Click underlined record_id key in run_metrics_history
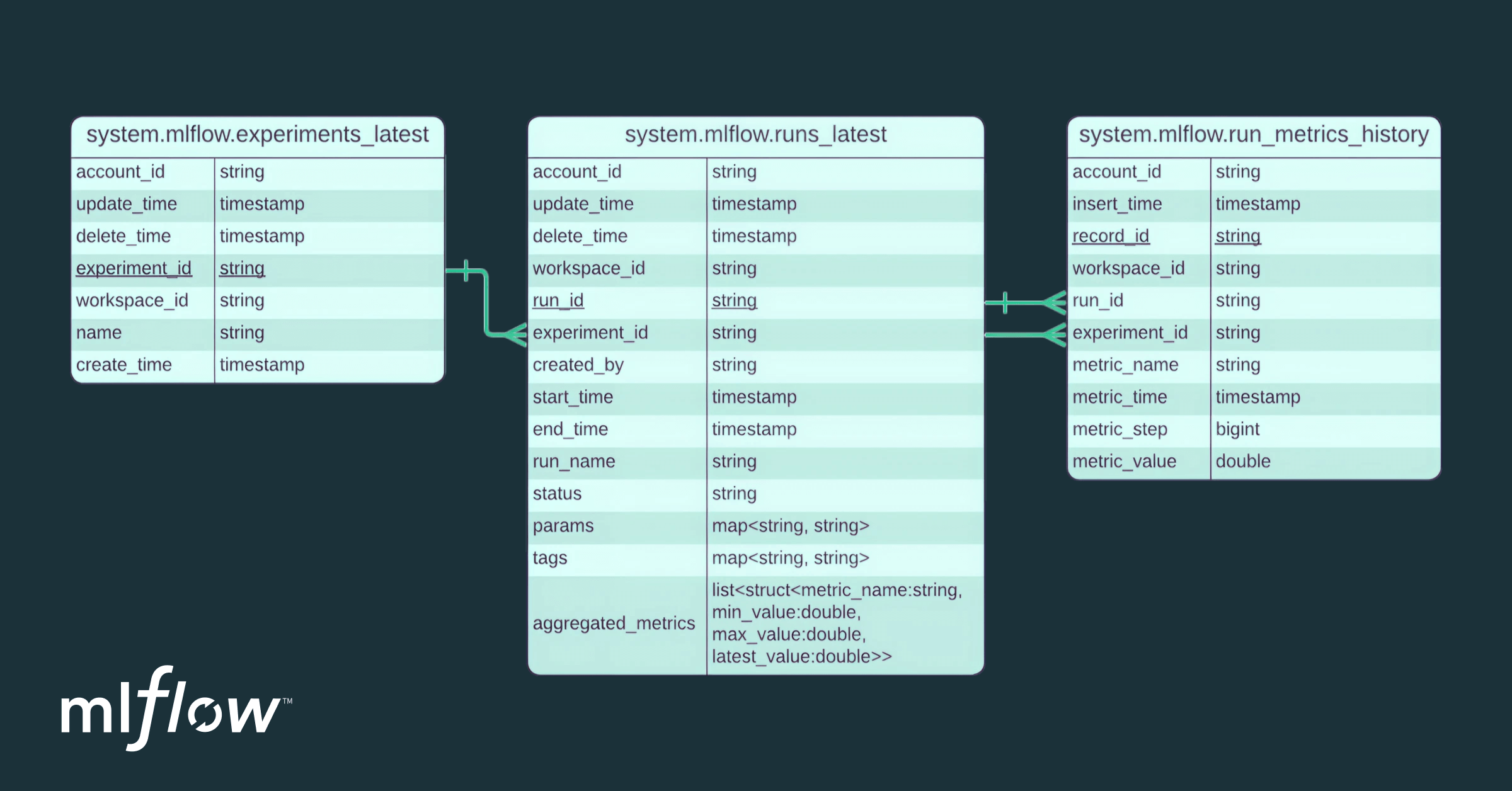The image size is (1512, 791). point(1110,236)
